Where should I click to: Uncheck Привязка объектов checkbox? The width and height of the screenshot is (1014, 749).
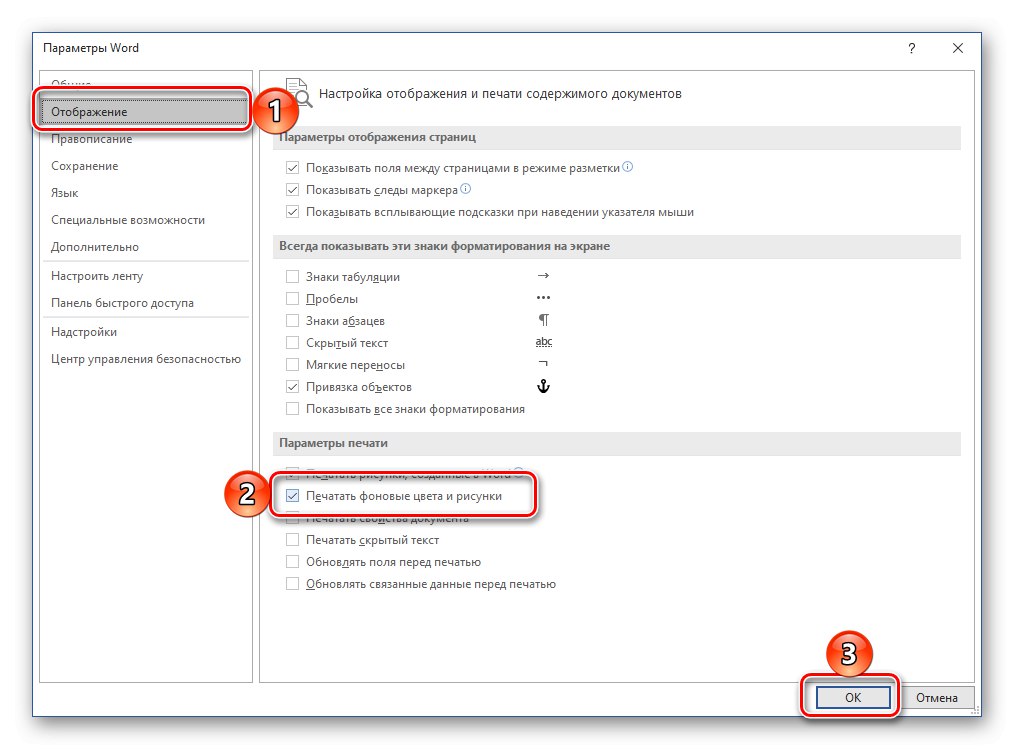(292, 387)
